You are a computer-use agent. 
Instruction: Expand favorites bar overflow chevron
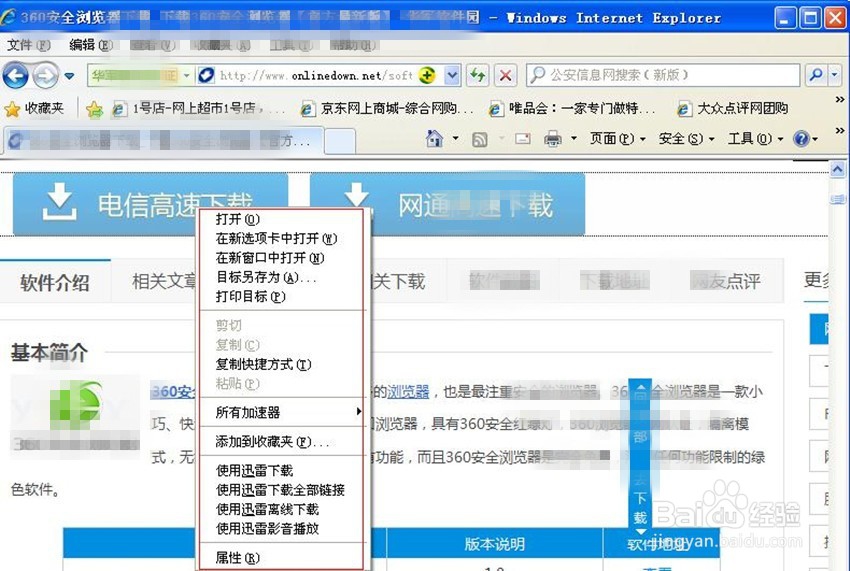[840, 100]
